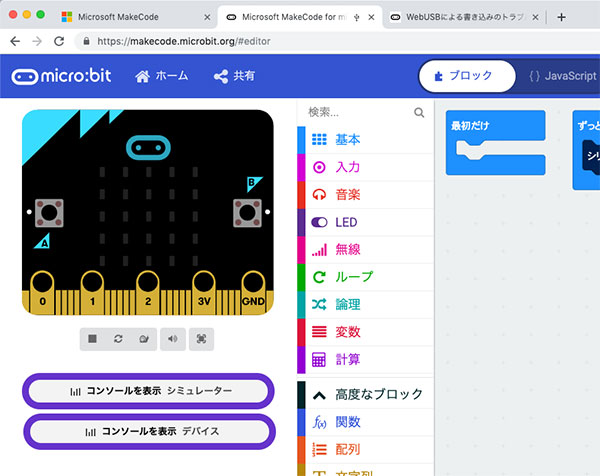Mute the simulator audio
600x476 pixels.
coord(173,339)
